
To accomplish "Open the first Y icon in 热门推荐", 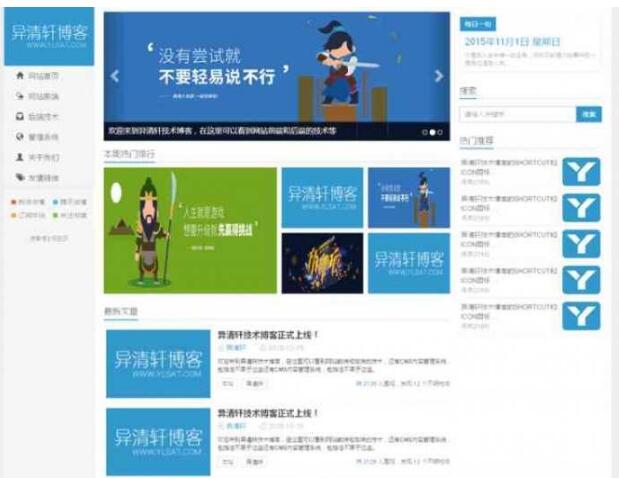I will pos(580,172).
